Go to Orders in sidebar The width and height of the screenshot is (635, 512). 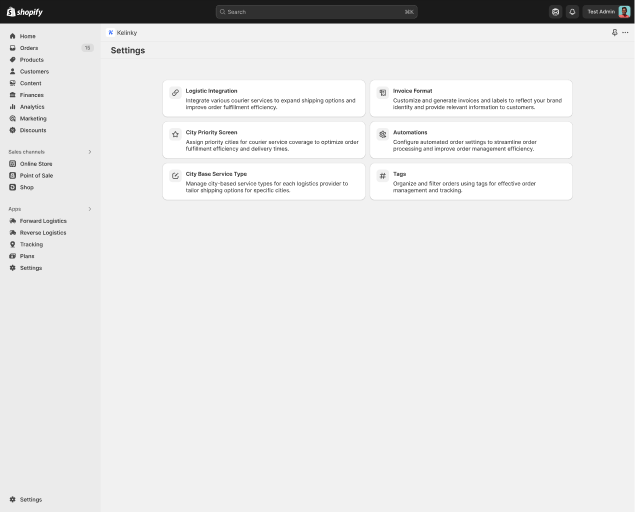pyautogui.click(x=29, y=48)
